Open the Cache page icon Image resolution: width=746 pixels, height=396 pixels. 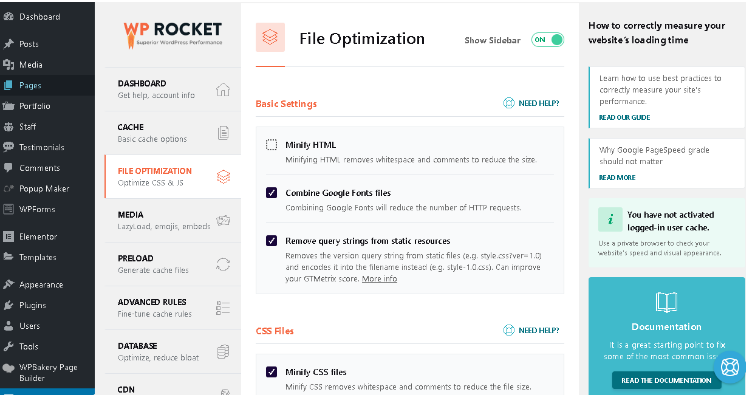[x=223, y=133]
